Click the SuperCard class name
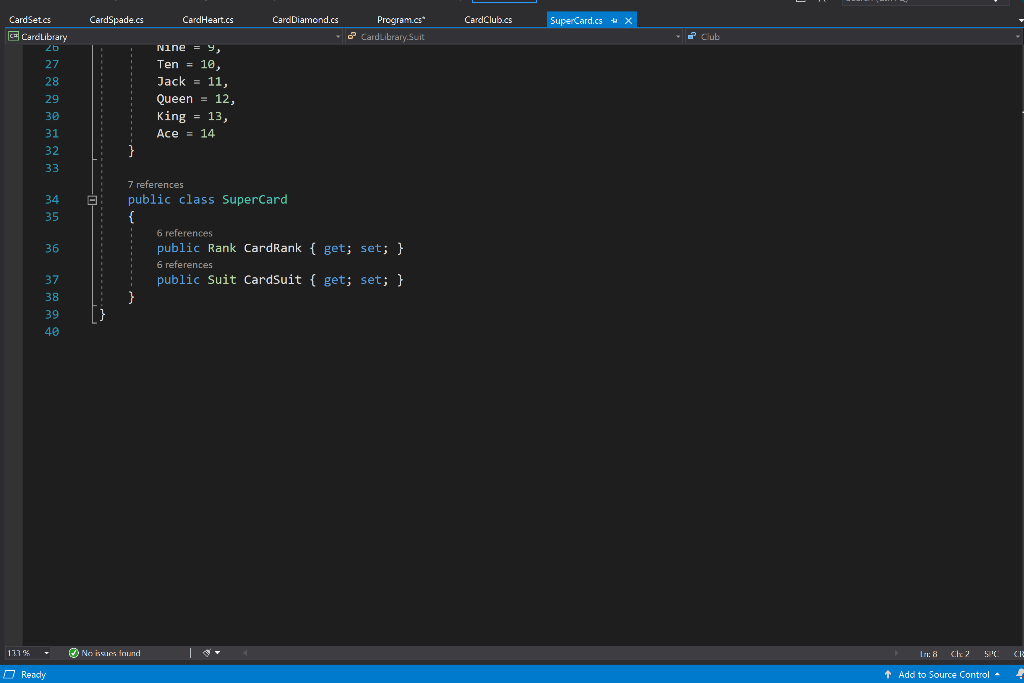This screenshot has height=683, width=1024. (255, 200)
